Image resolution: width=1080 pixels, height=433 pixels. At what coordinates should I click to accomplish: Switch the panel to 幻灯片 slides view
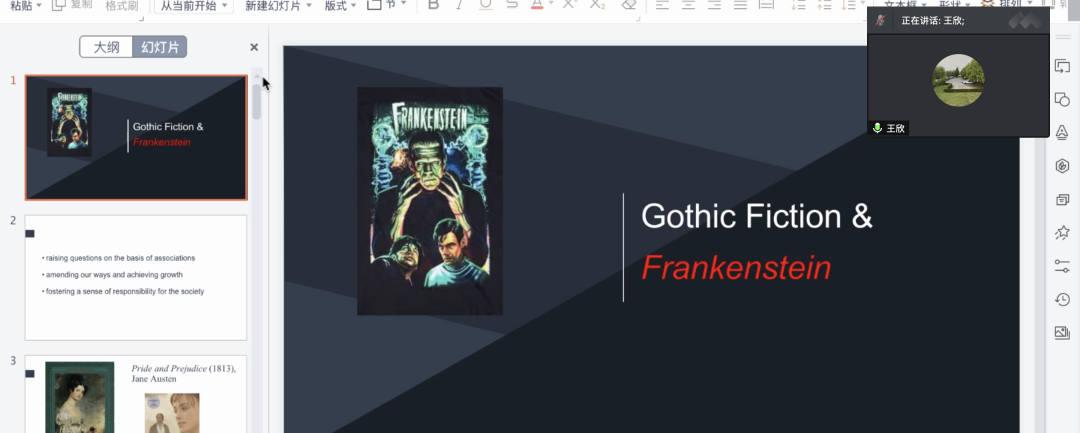click(160, 47)
